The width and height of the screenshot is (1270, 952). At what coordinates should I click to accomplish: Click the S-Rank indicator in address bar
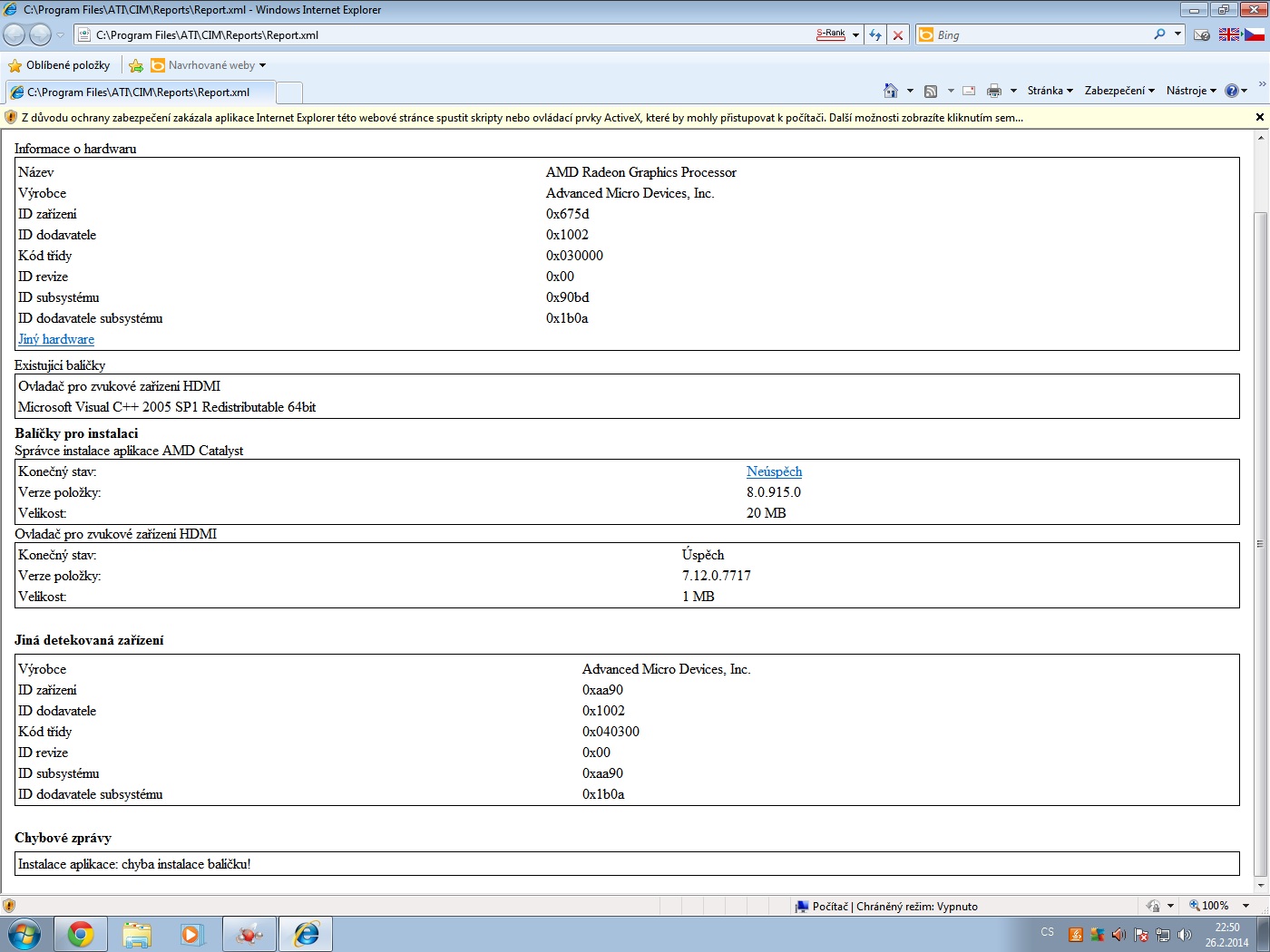click(x=831, y=34)
